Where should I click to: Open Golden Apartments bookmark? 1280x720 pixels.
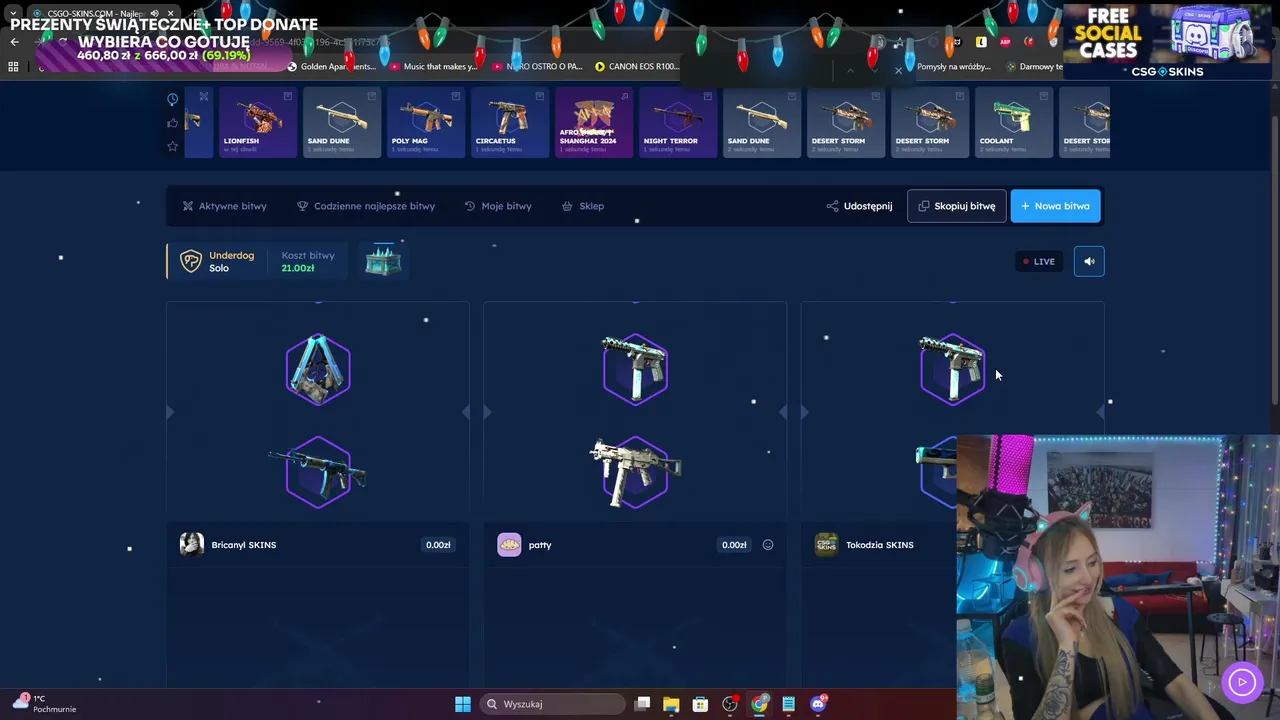pyautogui.click(x=331, y=67)
